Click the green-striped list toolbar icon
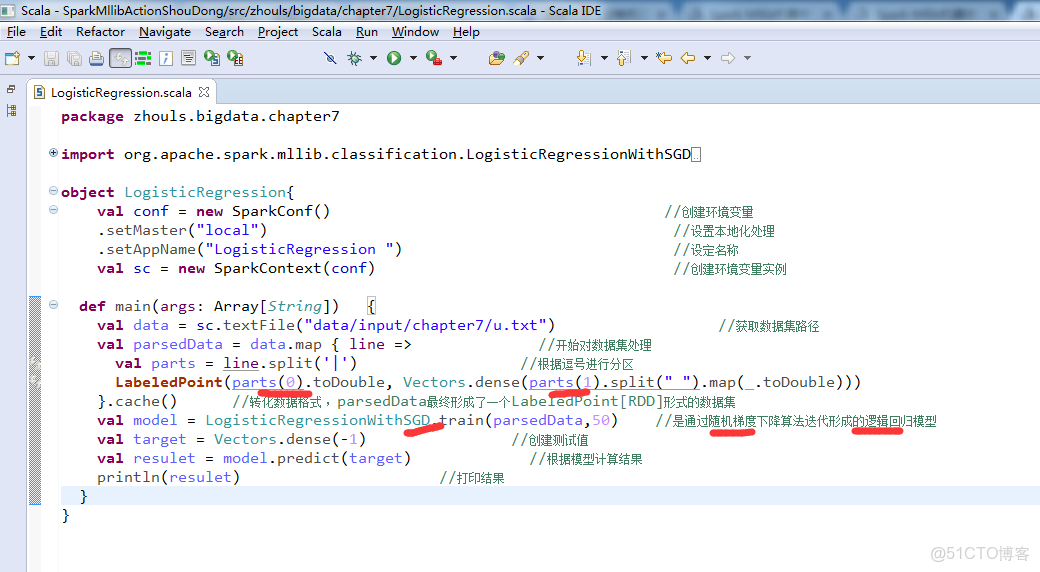This screenshot has height=572, width=1040. tap(143, 58)
